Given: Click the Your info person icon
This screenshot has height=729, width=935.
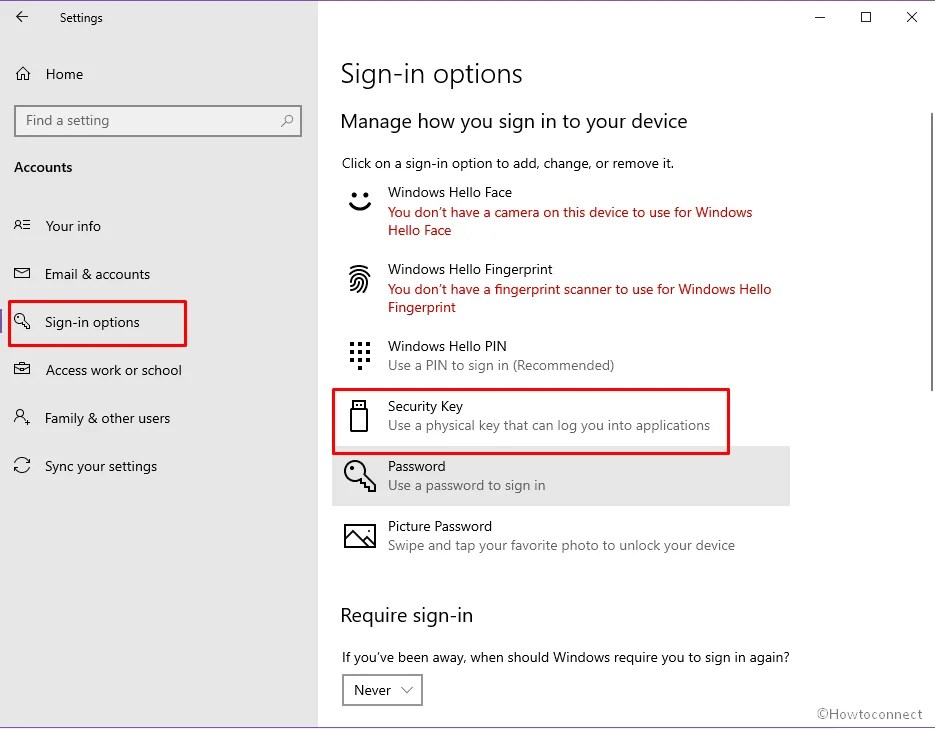Looking at the screenshot, I should pos(24,226).
